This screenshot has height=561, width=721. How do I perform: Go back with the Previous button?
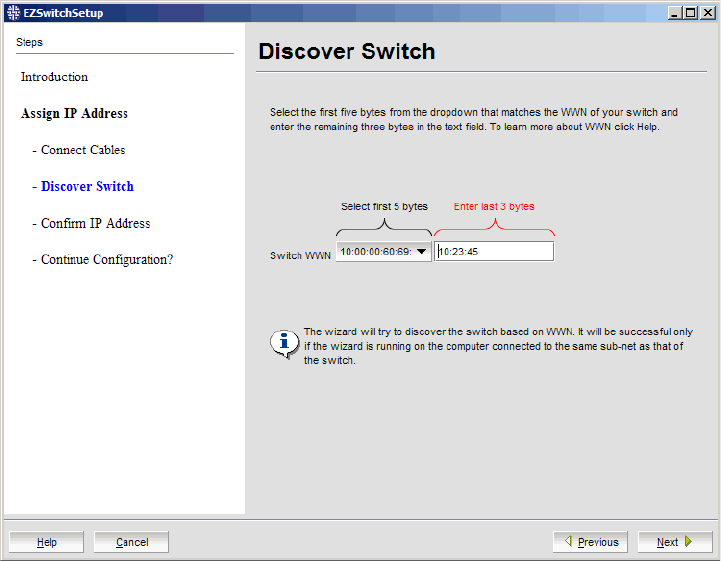coord(590,542)
